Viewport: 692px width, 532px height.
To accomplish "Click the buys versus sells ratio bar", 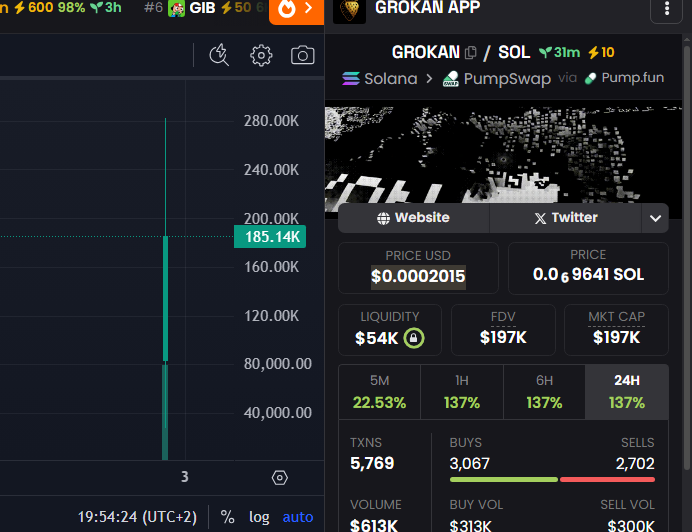I will point(552,479).
